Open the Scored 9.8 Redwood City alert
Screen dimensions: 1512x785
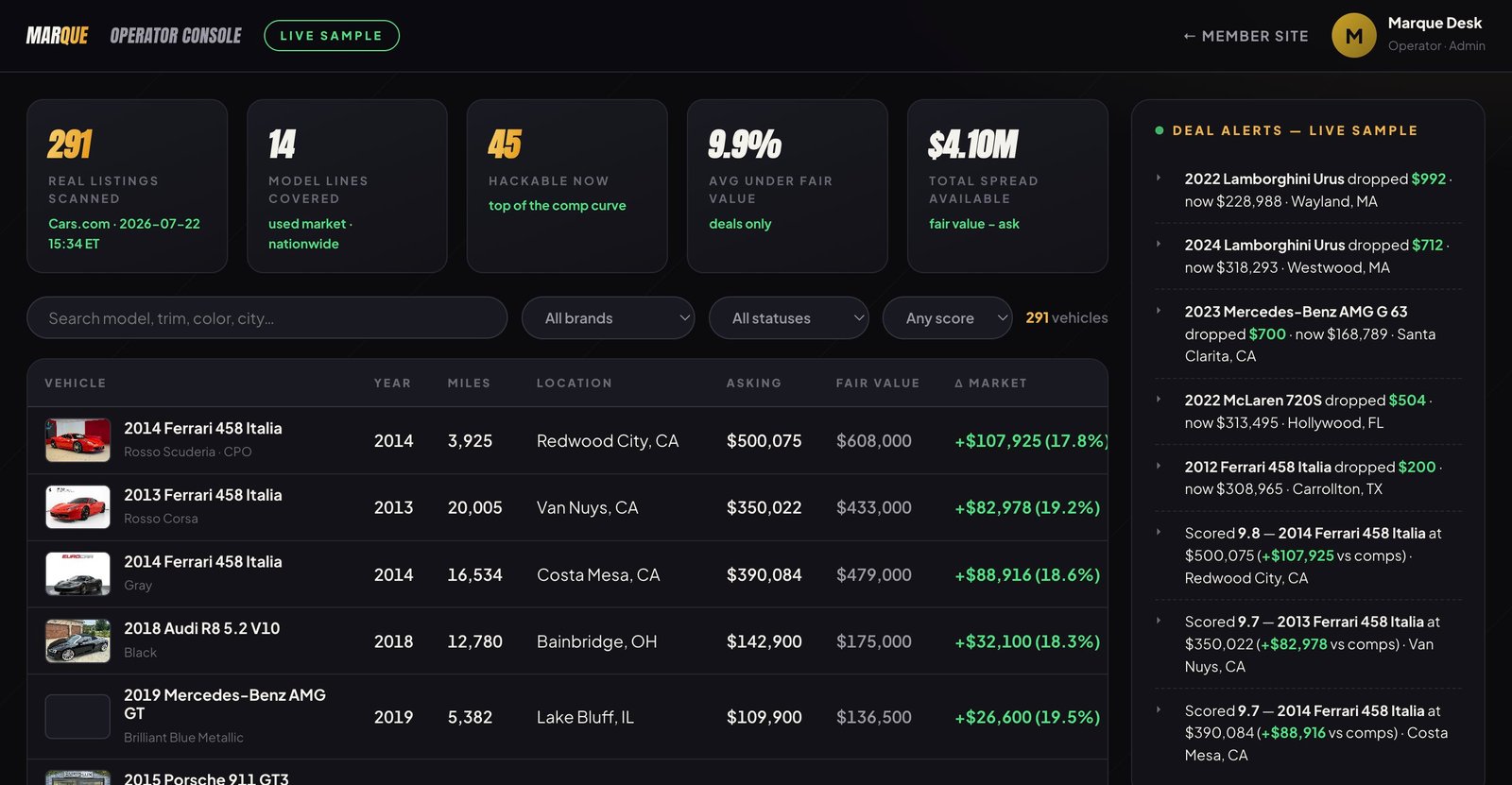(1309, 555)
